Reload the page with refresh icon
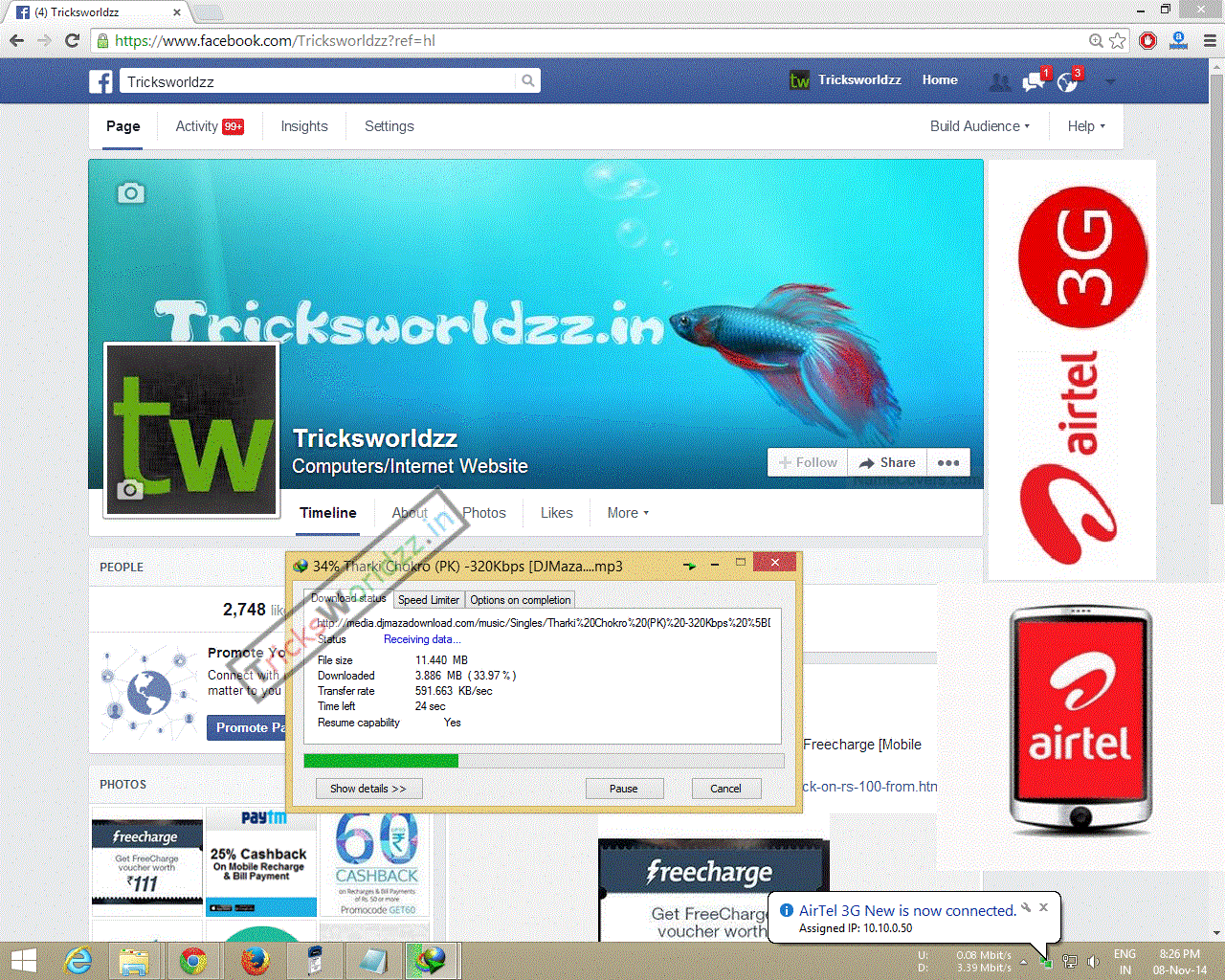Image resolution: width=1225 pixels, height=980 pixels. click(x=72, y=40)
